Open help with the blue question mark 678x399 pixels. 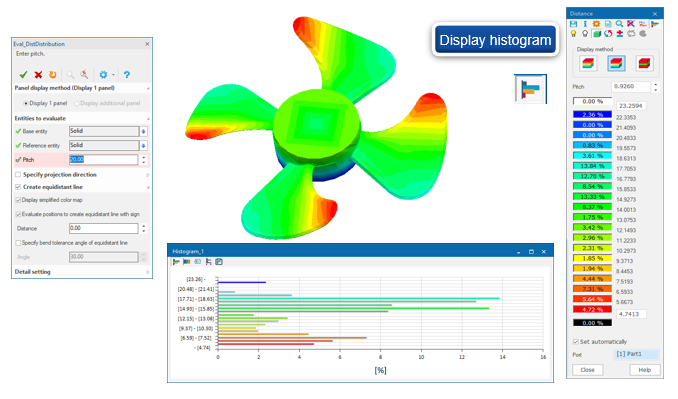[127, 75]
